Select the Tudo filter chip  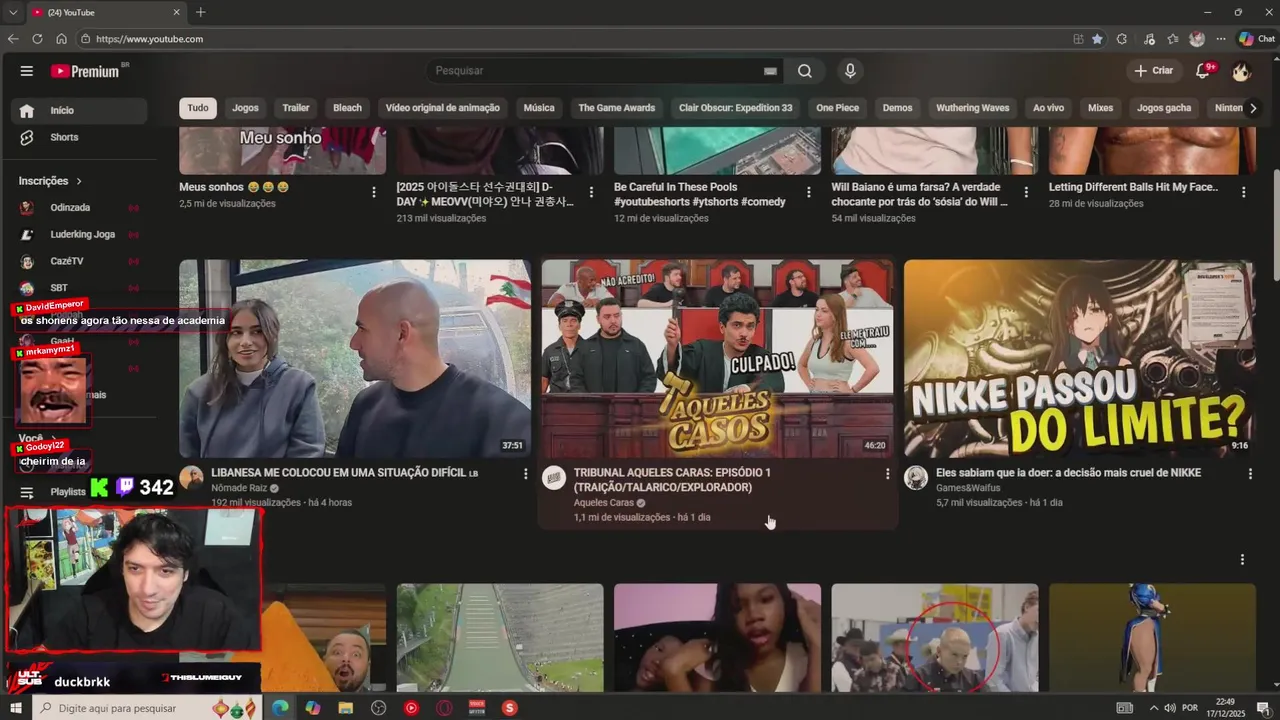click(x=198, y=108)
